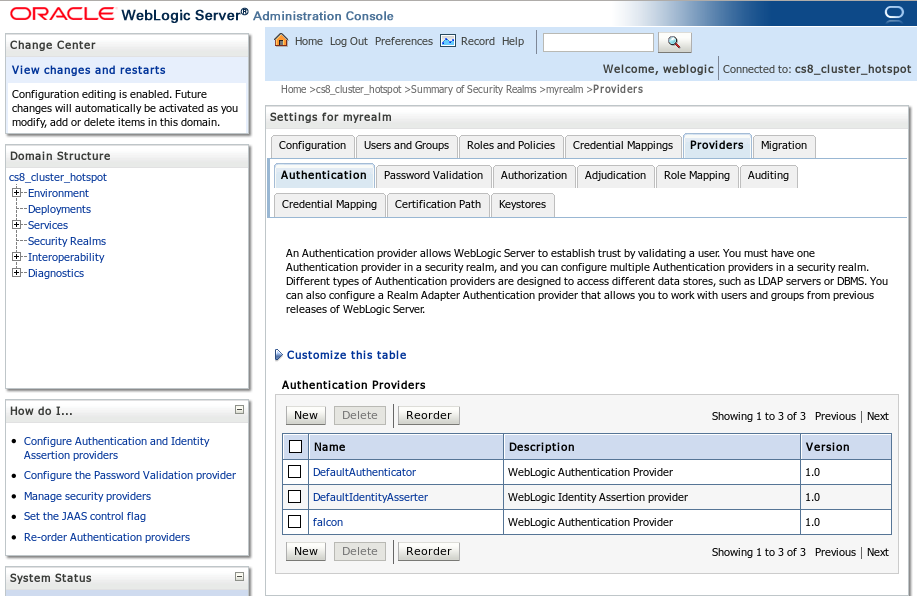Open Re-order Authentication providers help link

pyautogui.click(x=106, y=537)
